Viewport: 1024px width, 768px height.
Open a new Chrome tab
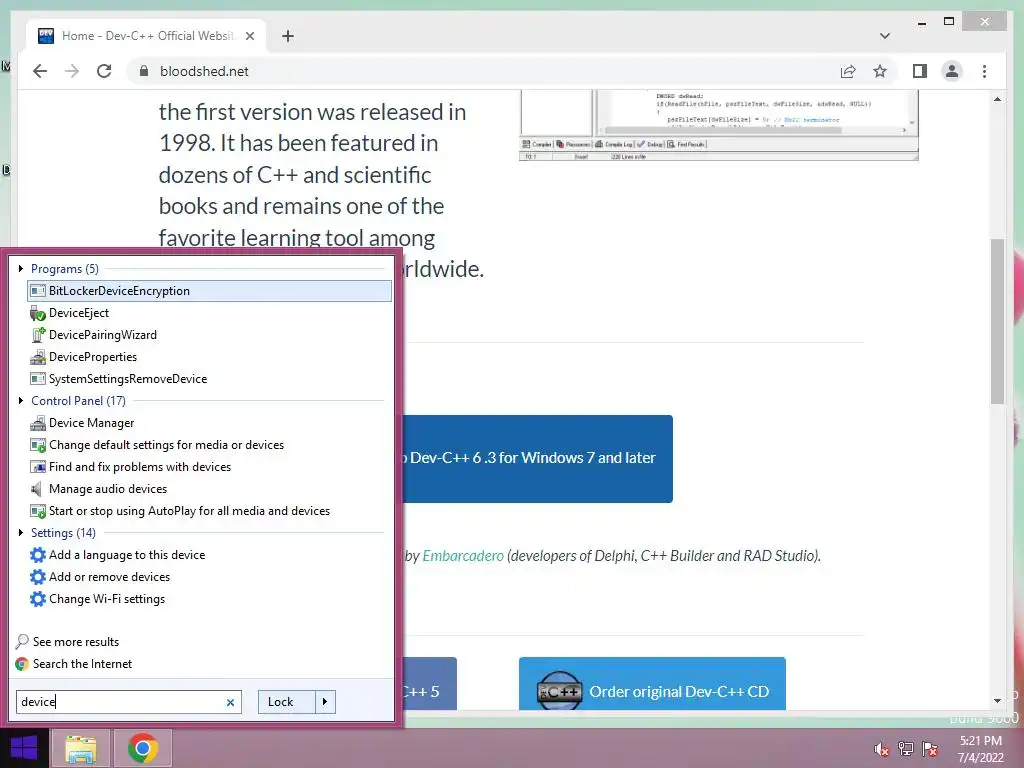[288, 36]
